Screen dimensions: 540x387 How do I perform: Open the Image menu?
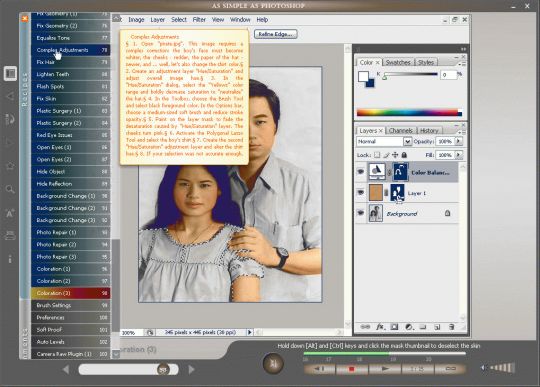(136, 20)
